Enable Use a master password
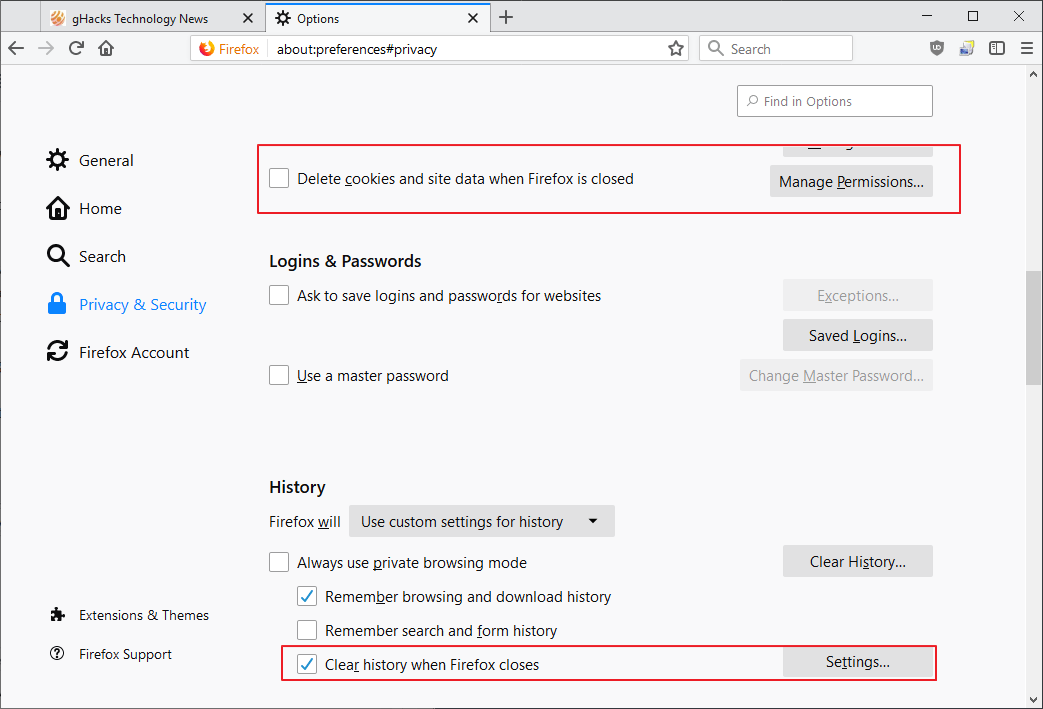The image size is (1043, 709). coord(279,375)
